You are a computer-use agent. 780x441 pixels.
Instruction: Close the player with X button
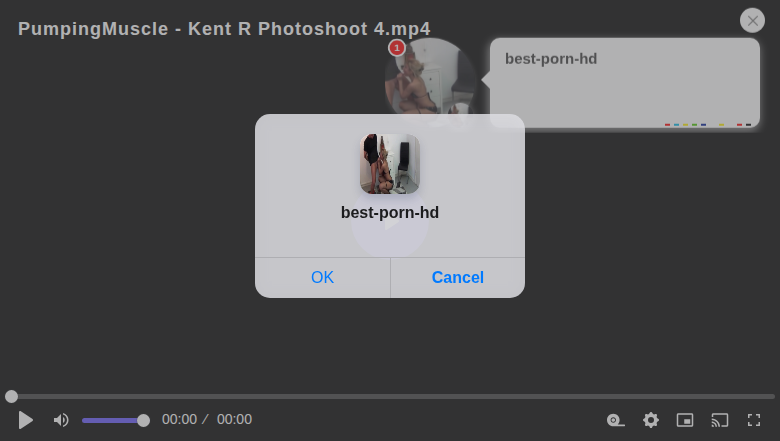coord(752,21)
